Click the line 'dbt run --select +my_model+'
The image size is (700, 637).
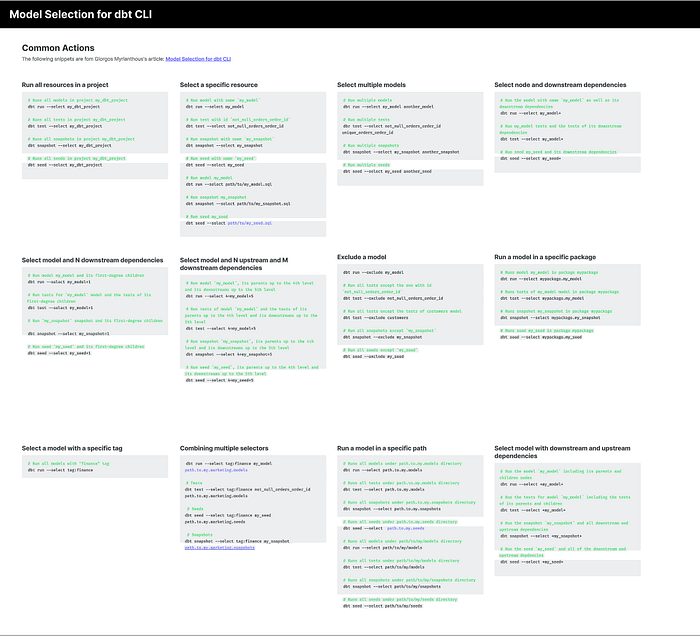(x=531, y=484)
